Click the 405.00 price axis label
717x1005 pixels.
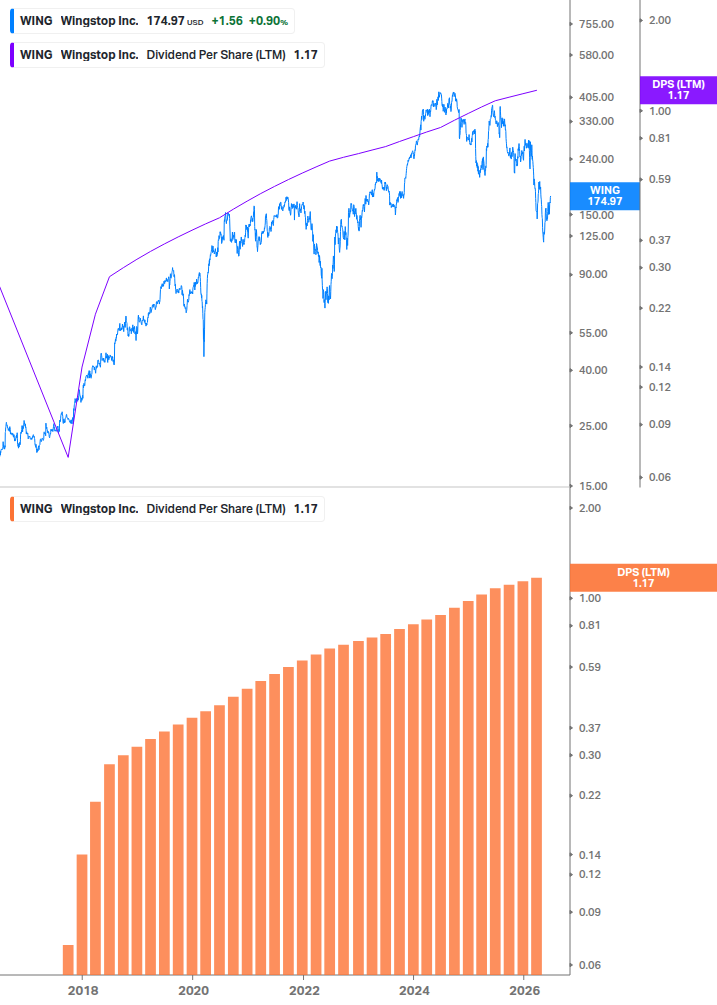tap(596, 97)
